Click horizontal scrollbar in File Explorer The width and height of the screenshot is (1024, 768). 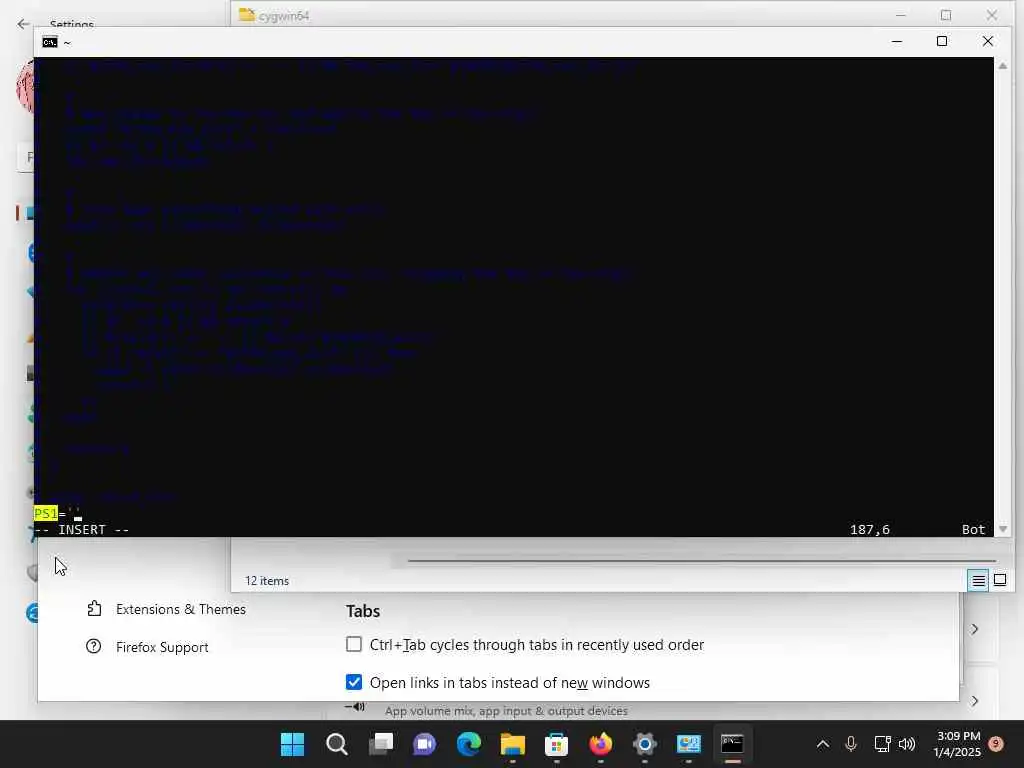tap(702, 560)
